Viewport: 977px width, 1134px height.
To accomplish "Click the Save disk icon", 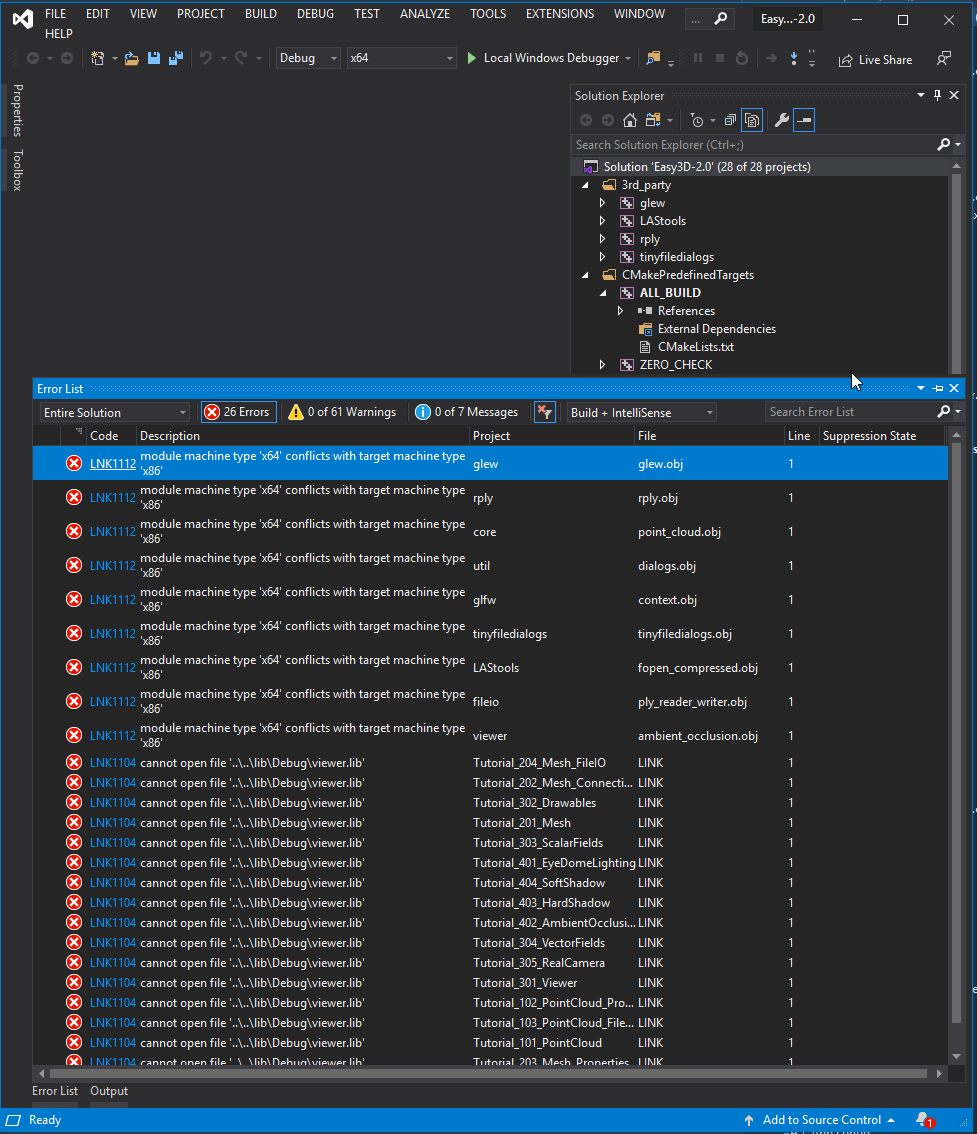I will (x=153, y=59).
